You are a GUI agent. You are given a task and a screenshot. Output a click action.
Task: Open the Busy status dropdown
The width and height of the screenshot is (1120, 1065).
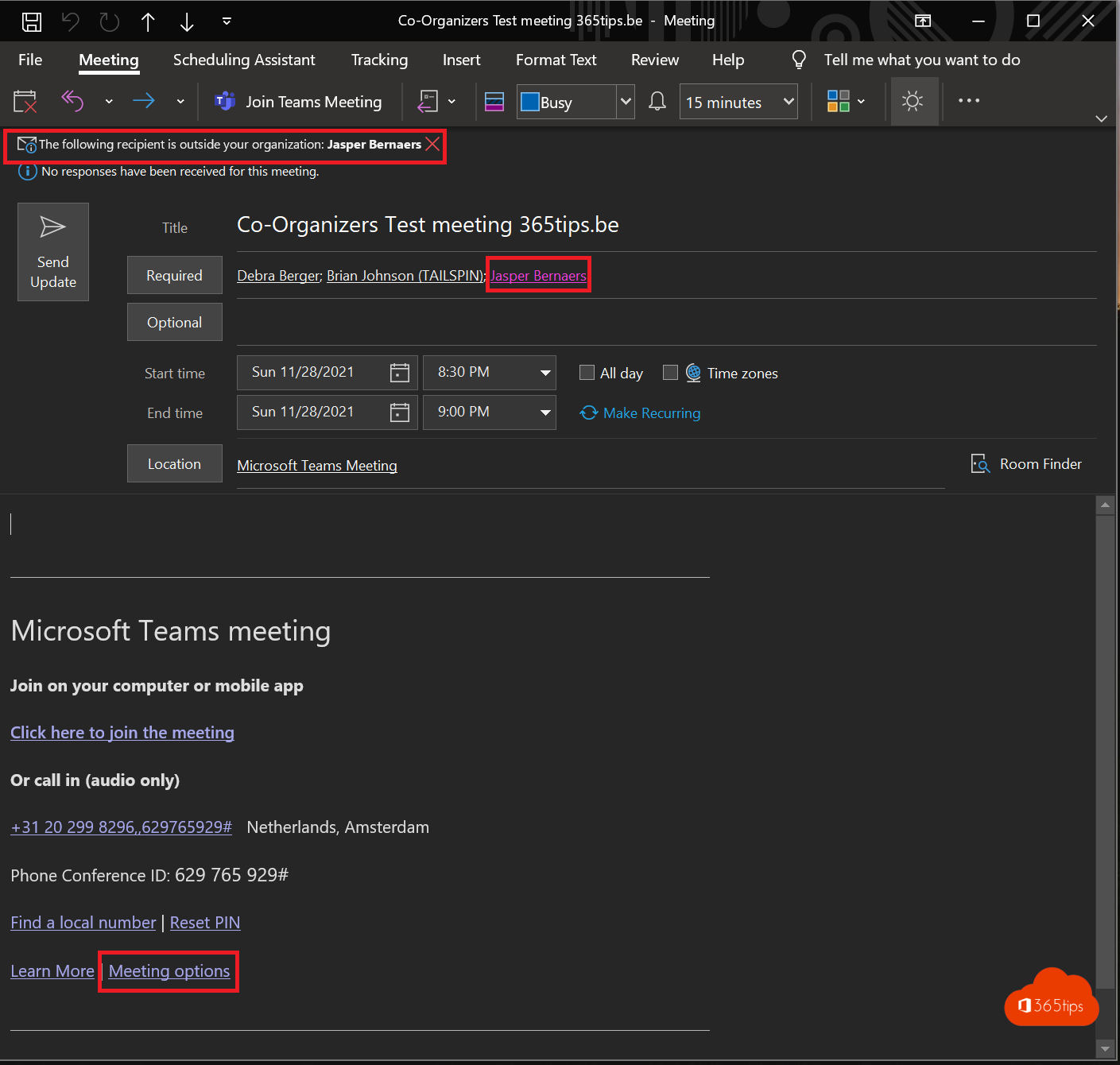[x=626, y=101]
